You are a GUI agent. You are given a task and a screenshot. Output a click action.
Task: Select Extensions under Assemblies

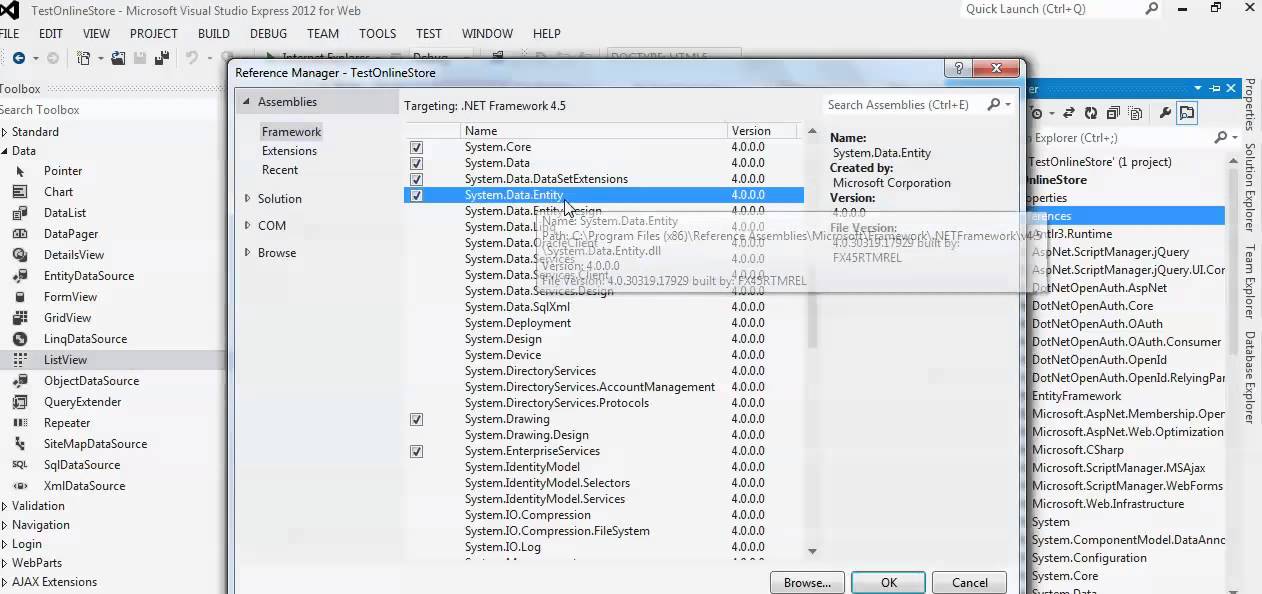289,151
